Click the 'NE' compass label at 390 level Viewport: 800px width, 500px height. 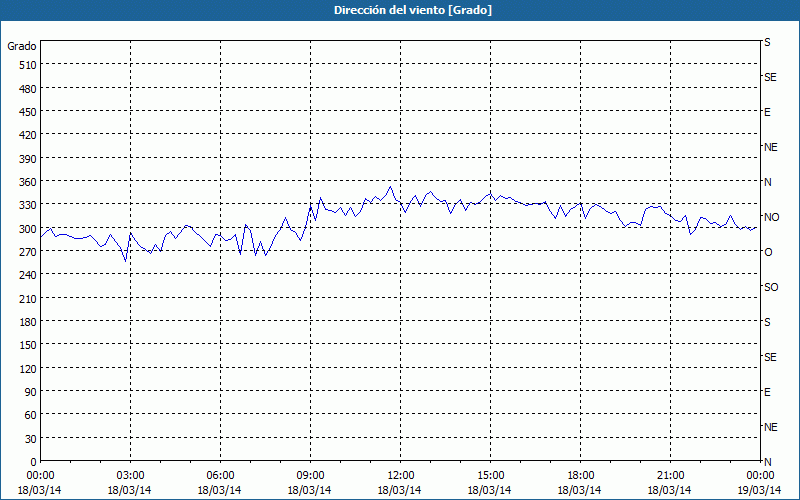[771, 147]
